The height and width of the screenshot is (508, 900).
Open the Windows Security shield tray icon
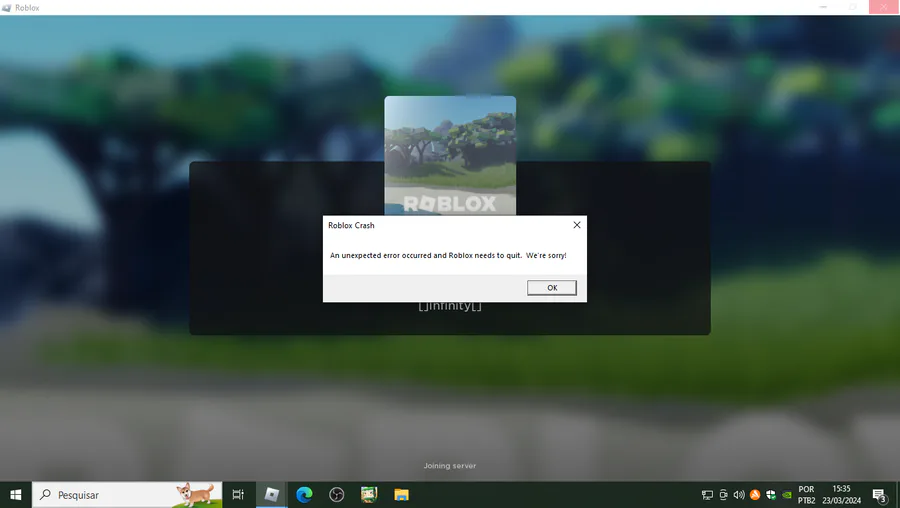[771, 495]
